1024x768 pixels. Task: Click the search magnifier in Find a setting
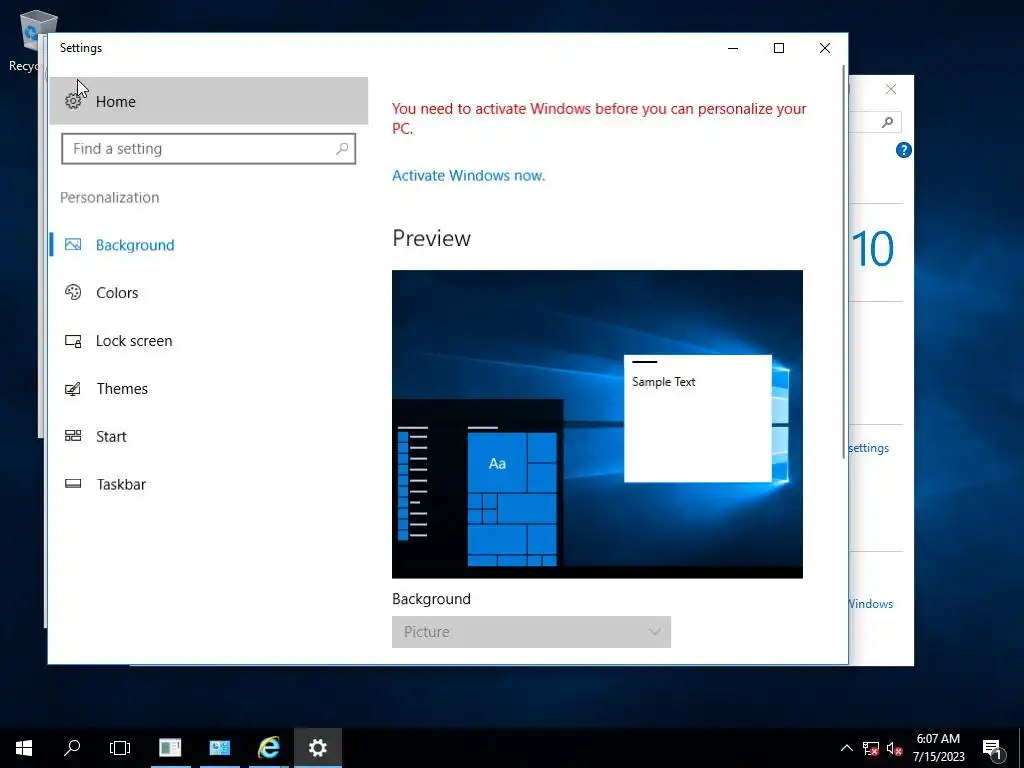coord(342,149)
